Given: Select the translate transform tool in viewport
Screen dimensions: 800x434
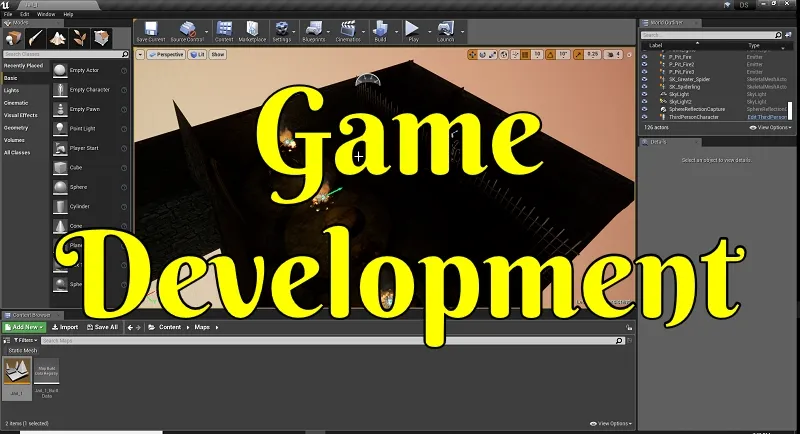Looking at the screenshot, I should (472, 55).
